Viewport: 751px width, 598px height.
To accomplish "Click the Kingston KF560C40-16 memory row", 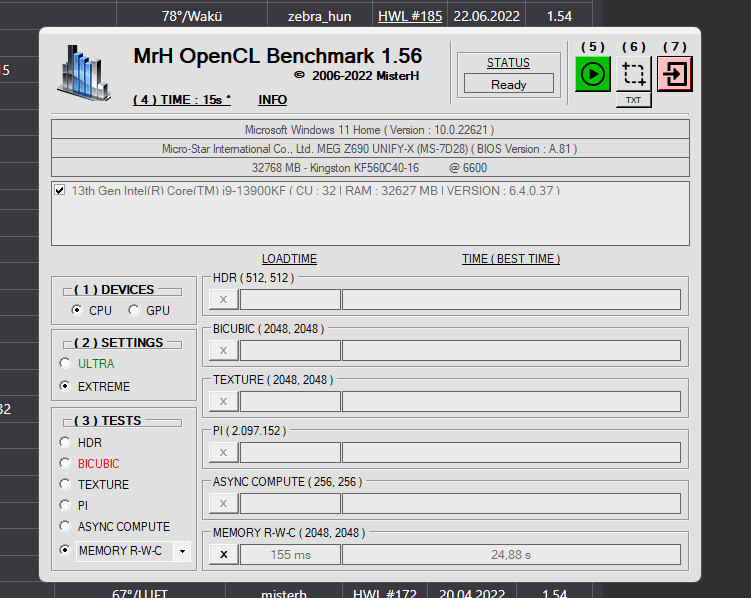I will (370, 168).
